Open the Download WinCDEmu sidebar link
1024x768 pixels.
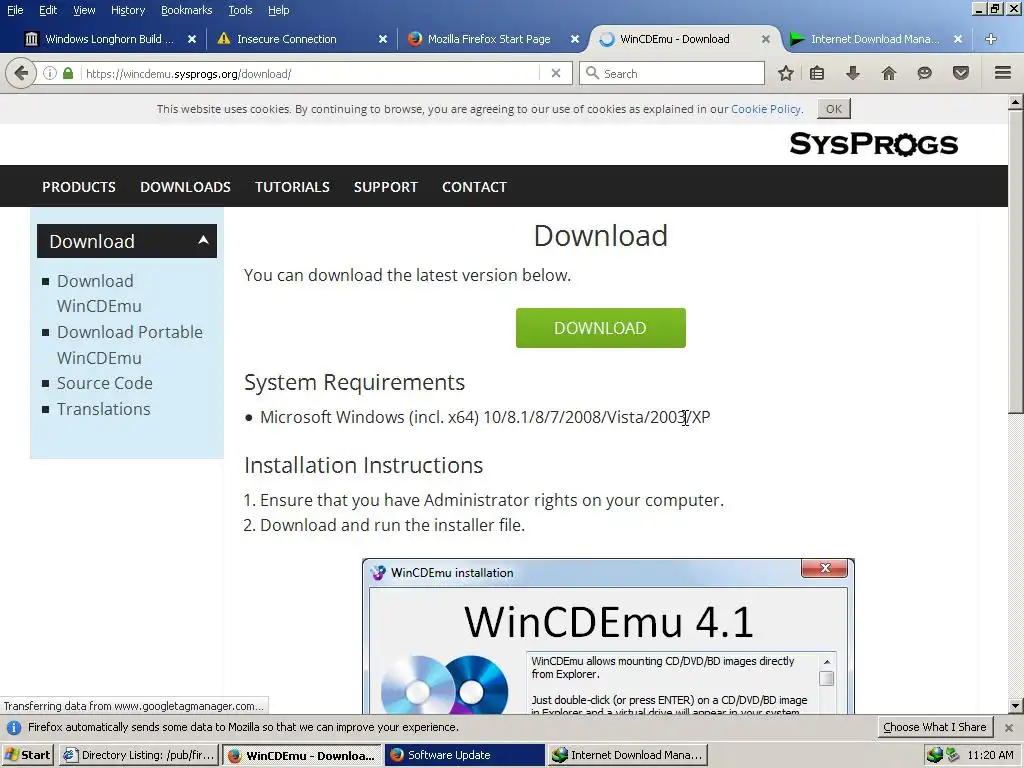point(99,293)
